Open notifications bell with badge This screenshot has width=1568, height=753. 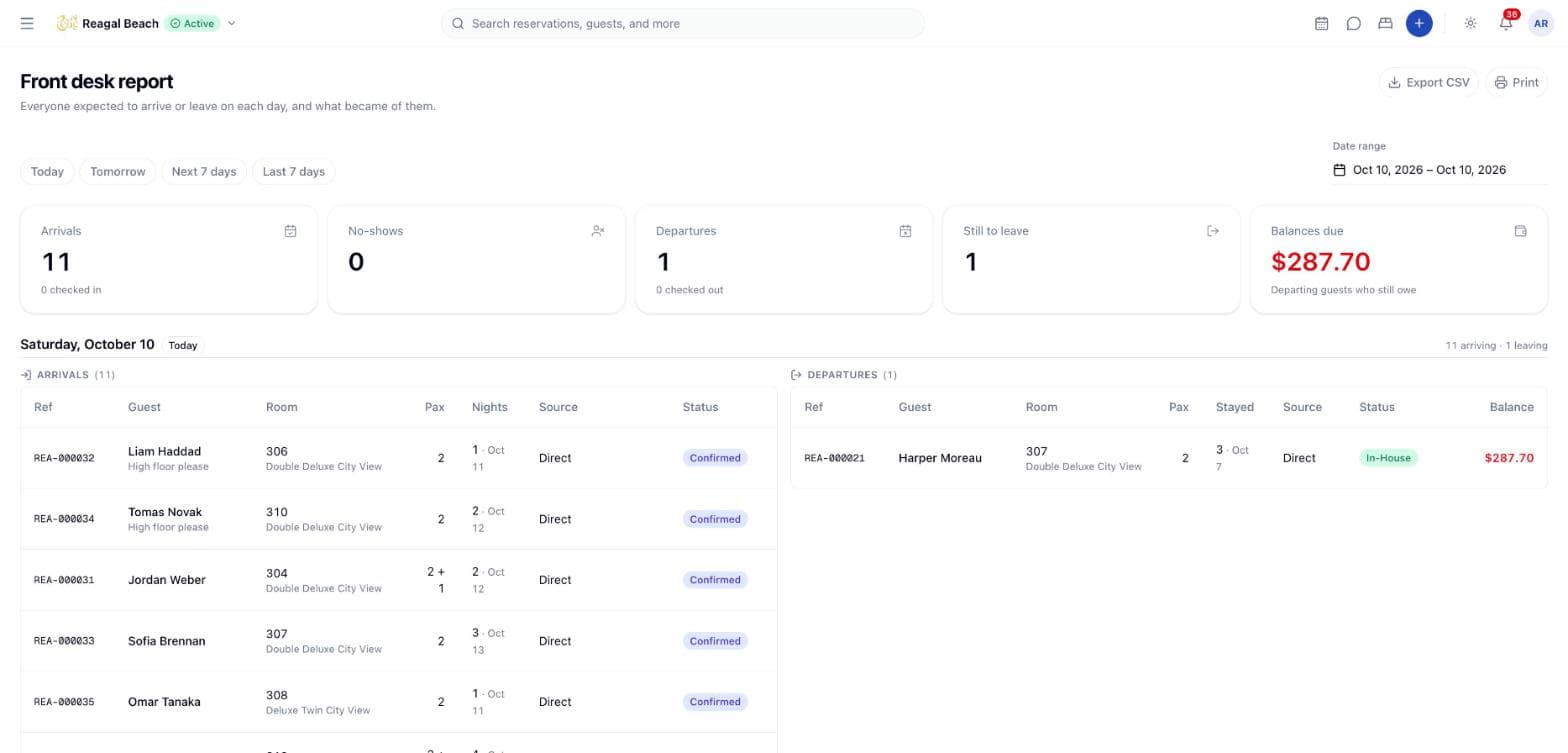[x=1506, y=23]
